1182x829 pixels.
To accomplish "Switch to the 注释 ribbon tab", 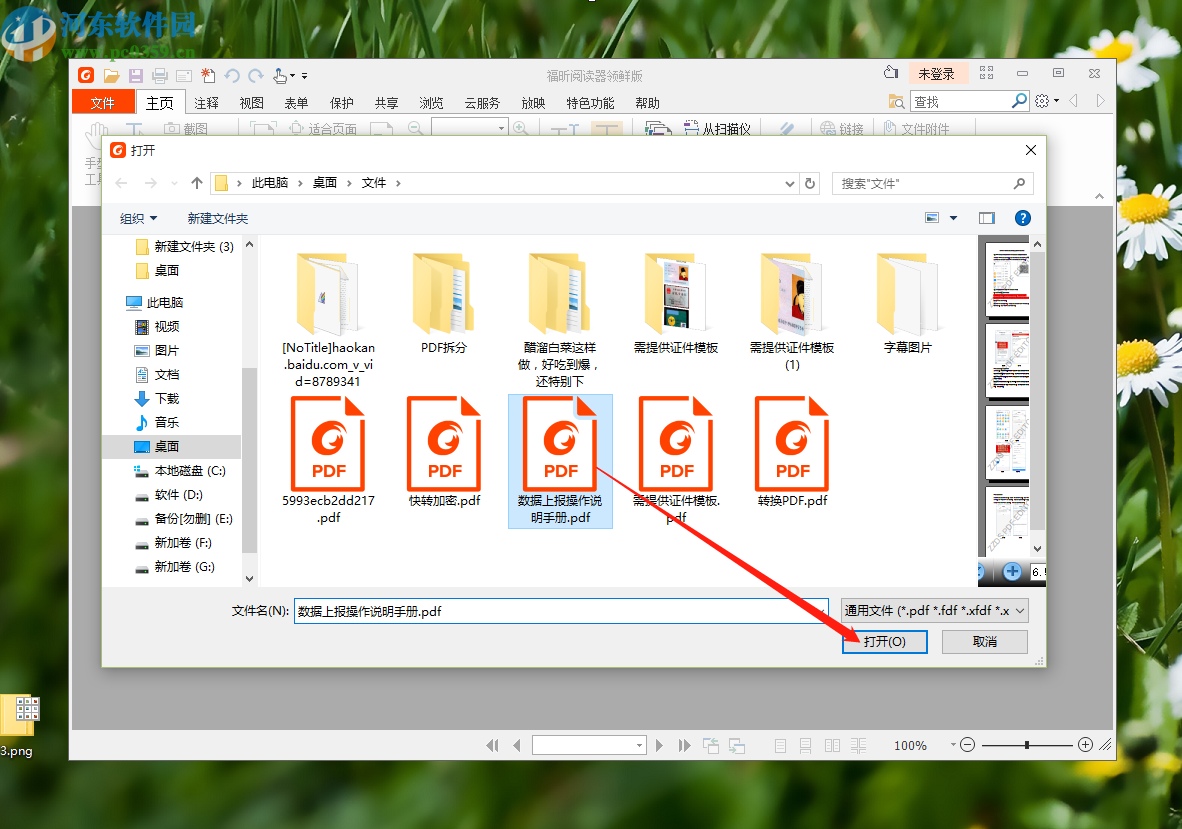I will click(206, 102).
